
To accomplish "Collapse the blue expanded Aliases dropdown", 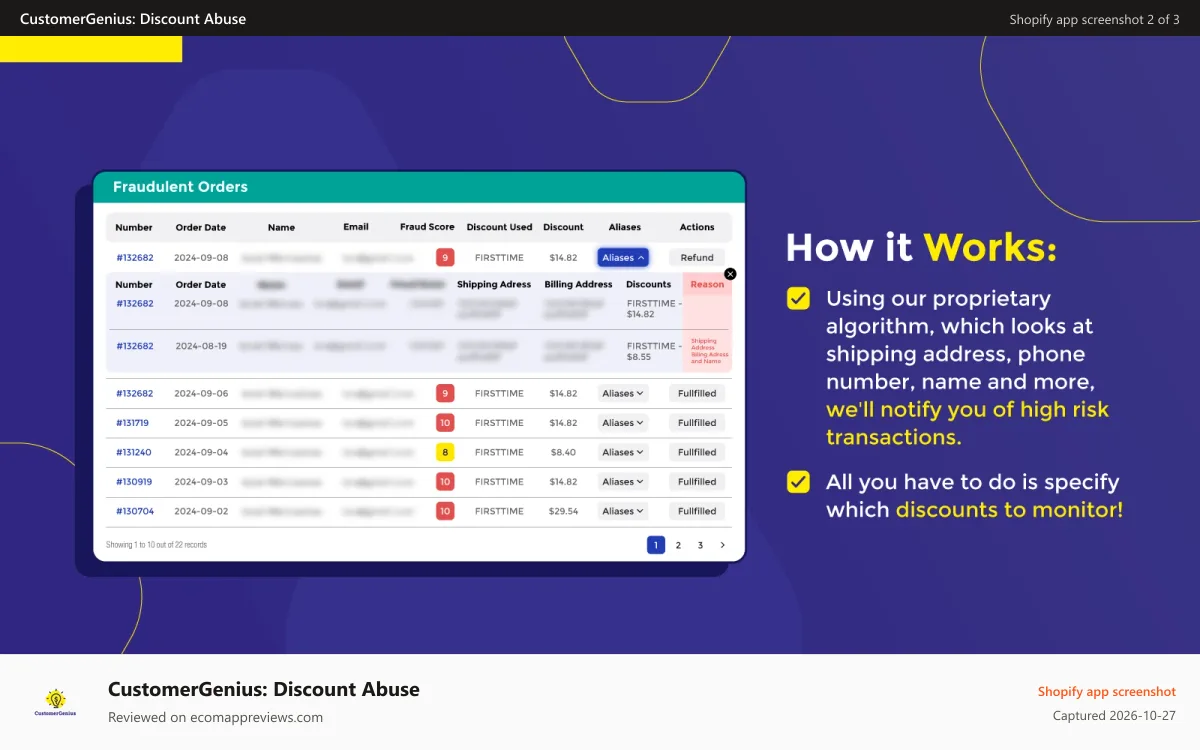I will tap(623, 257).
